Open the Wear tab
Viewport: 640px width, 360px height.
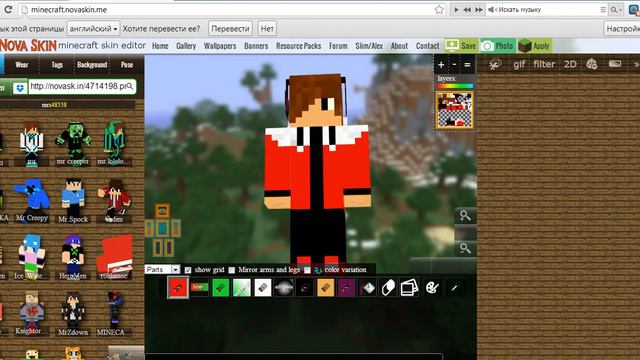[22, 64]
